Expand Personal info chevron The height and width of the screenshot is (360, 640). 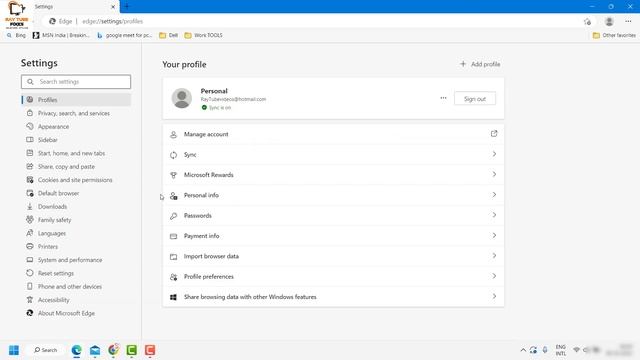tap(494, 195)
